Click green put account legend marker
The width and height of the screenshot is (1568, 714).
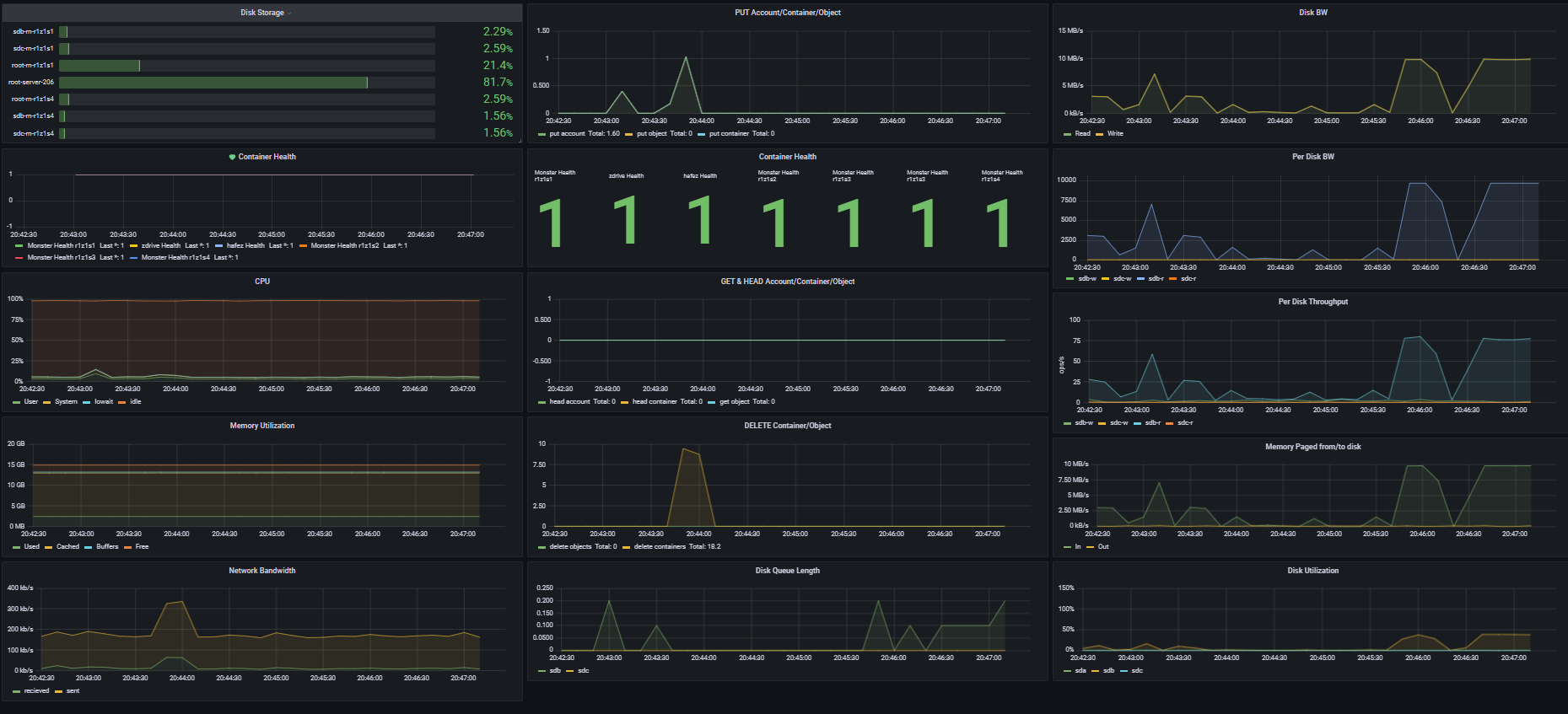tap(542, 134)
